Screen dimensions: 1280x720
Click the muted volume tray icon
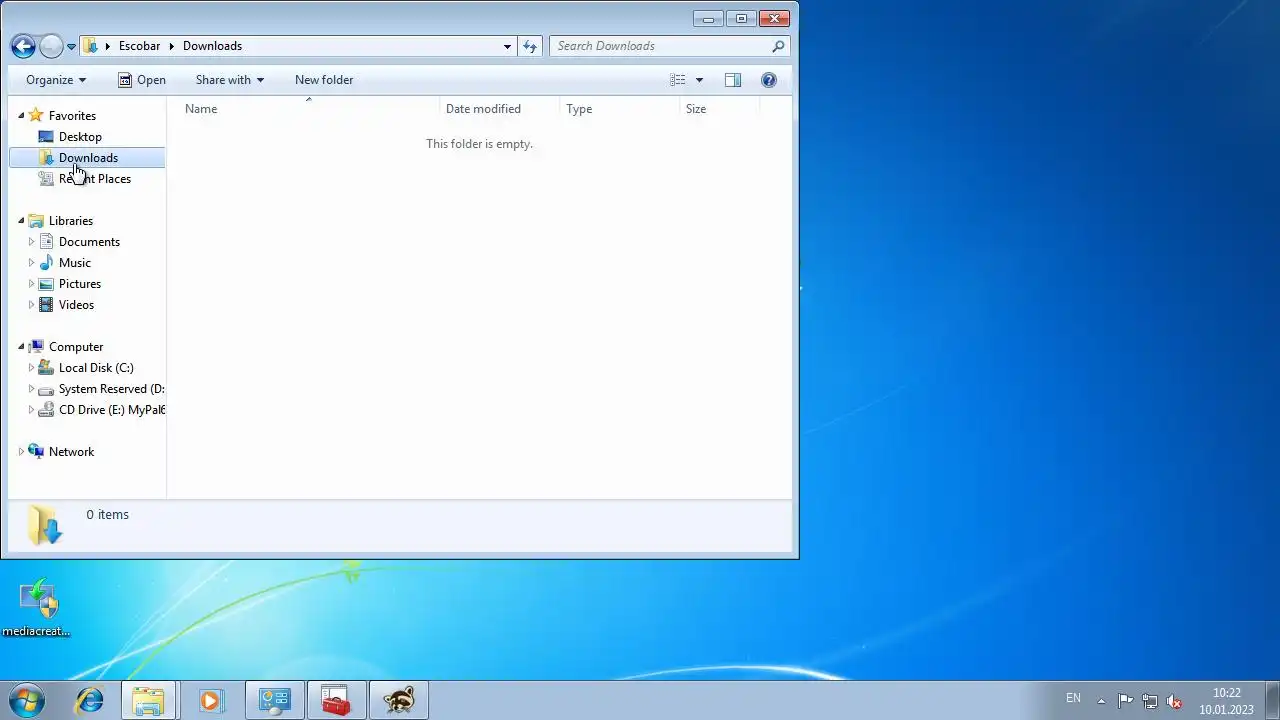(x=1175, y=701)
